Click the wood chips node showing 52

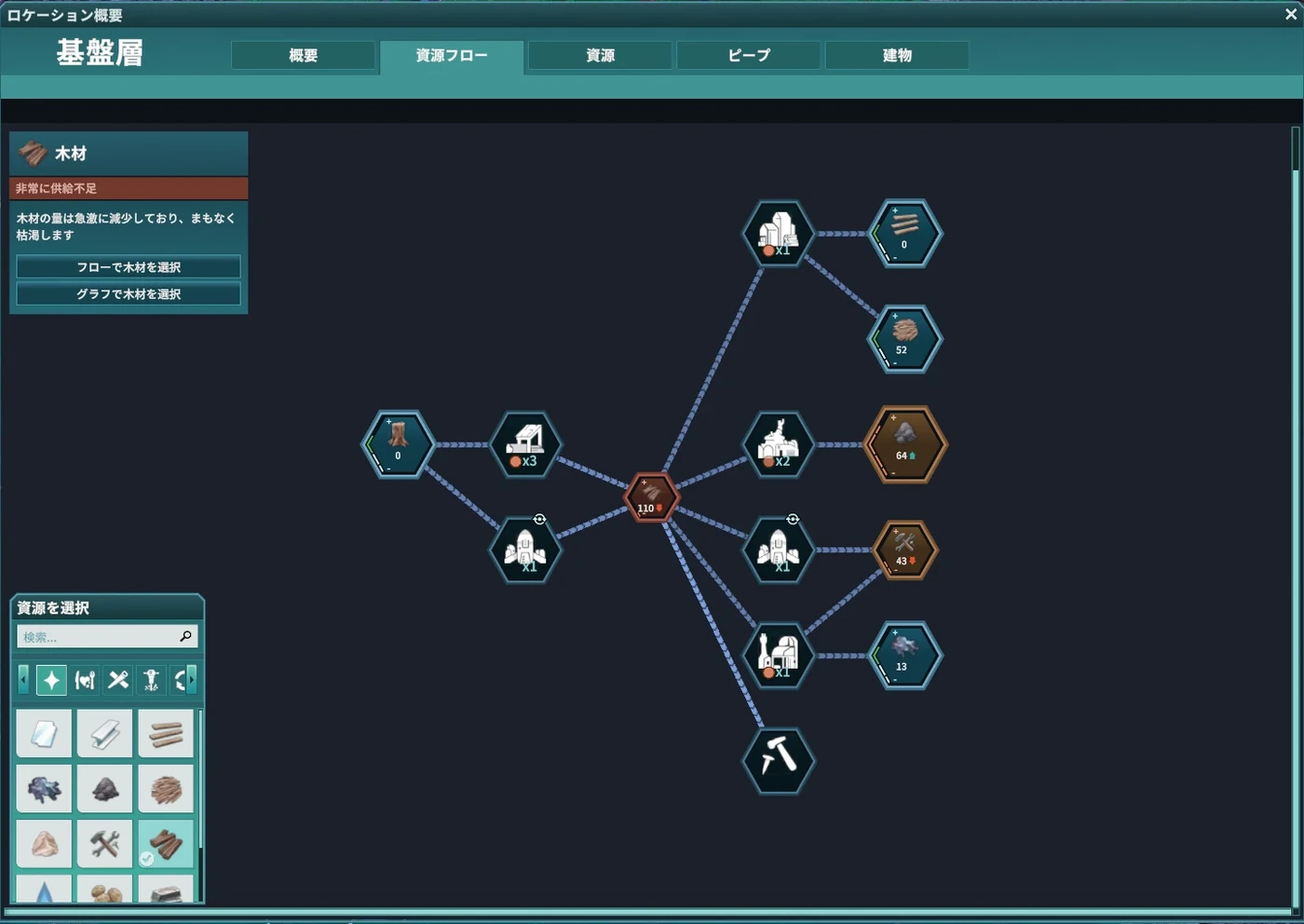pos(904,339)
